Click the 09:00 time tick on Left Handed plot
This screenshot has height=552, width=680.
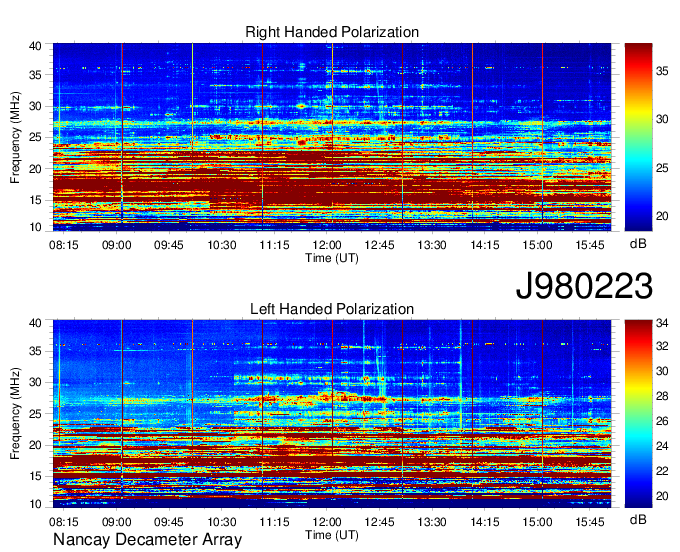[x=116, y=522]
